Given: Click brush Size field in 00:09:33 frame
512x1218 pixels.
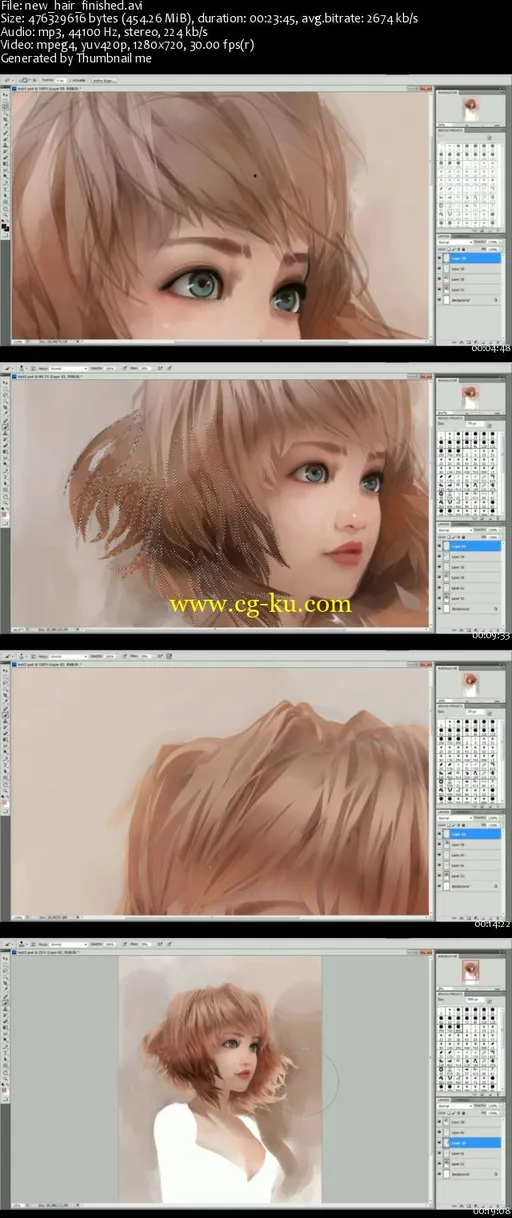Looking at the screenshot, I should [x=475, y=424].
